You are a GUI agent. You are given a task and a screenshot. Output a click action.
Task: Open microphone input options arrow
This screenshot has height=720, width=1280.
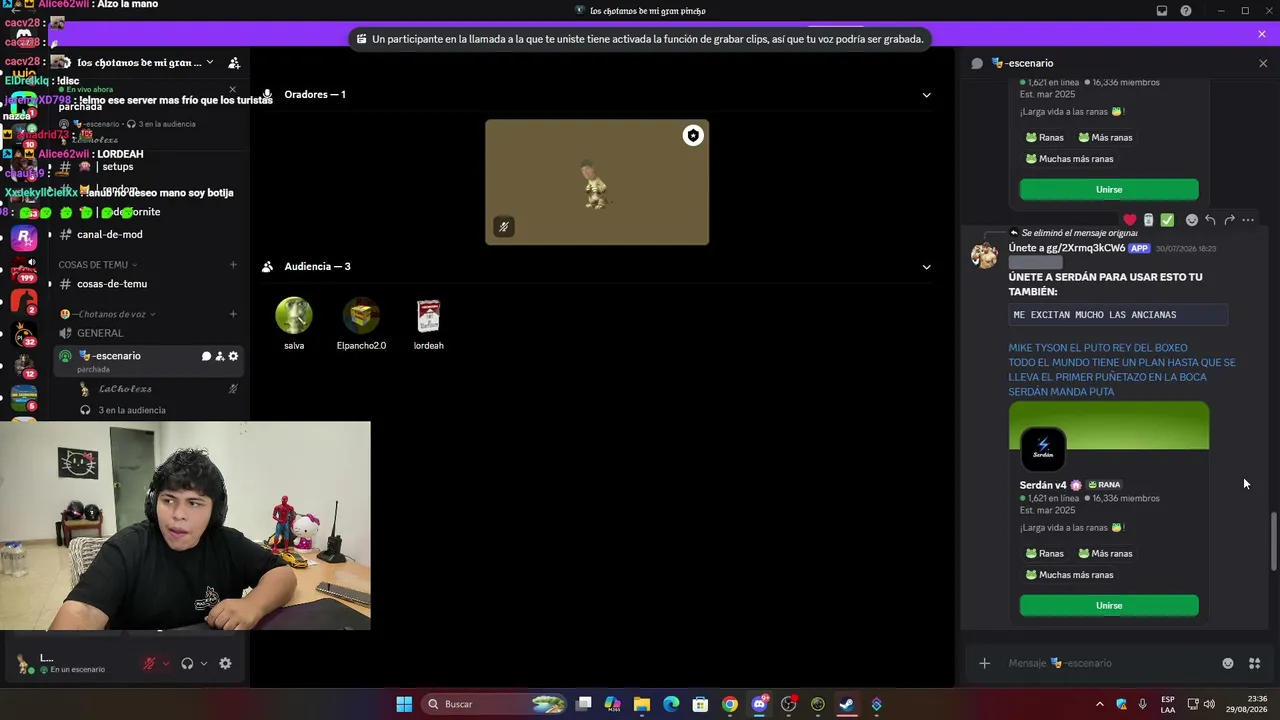coord(166,663)
